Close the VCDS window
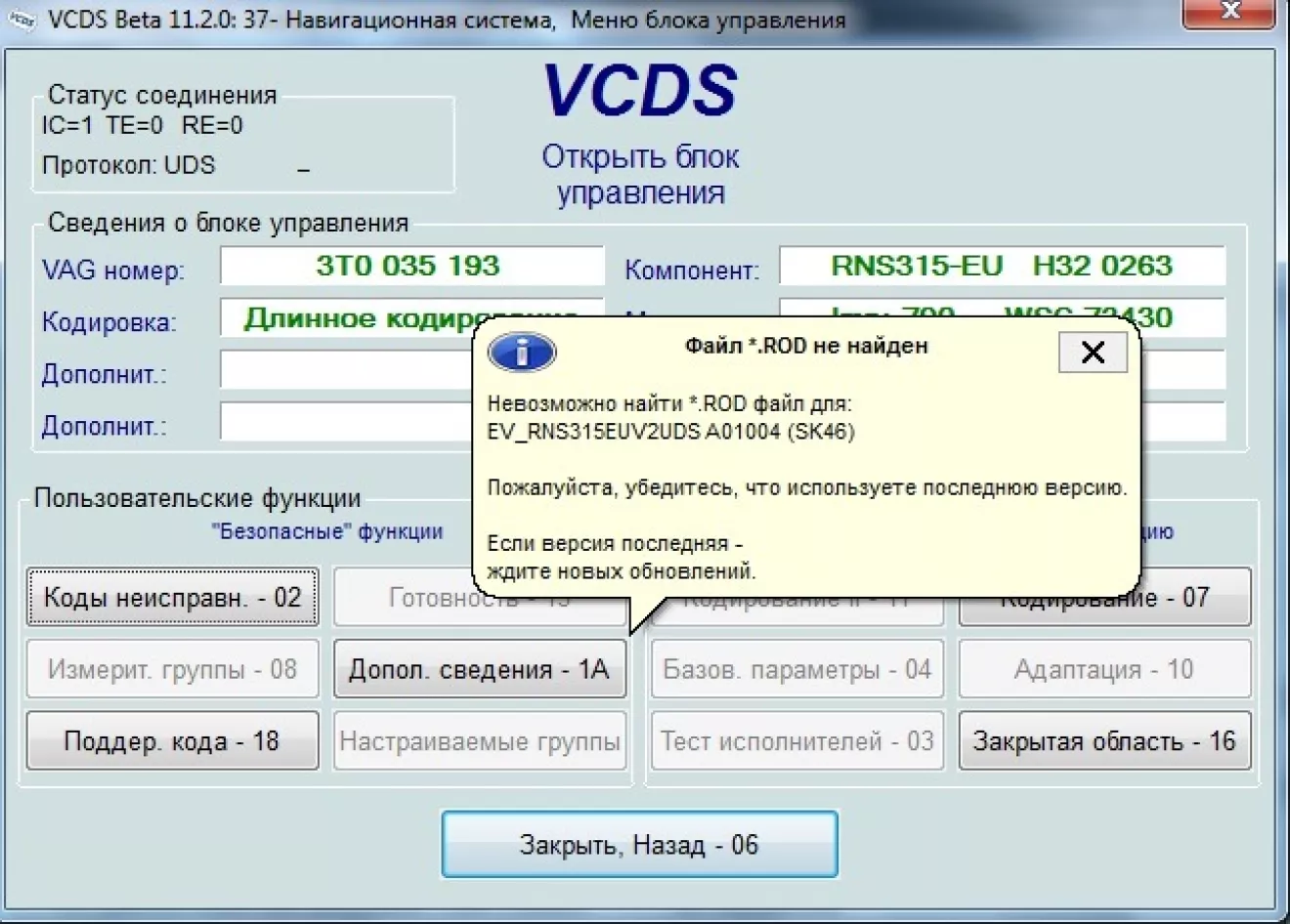1290x924 pixels. tap(1230, 12)
